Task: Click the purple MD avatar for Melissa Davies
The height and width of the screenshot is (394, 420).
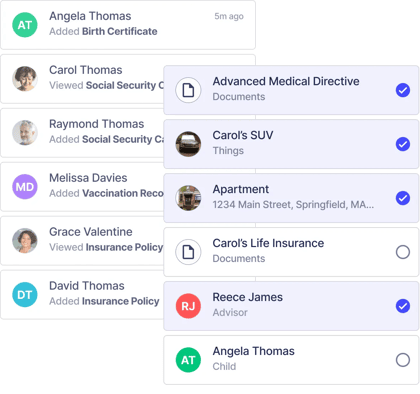Action: [25, 187]
